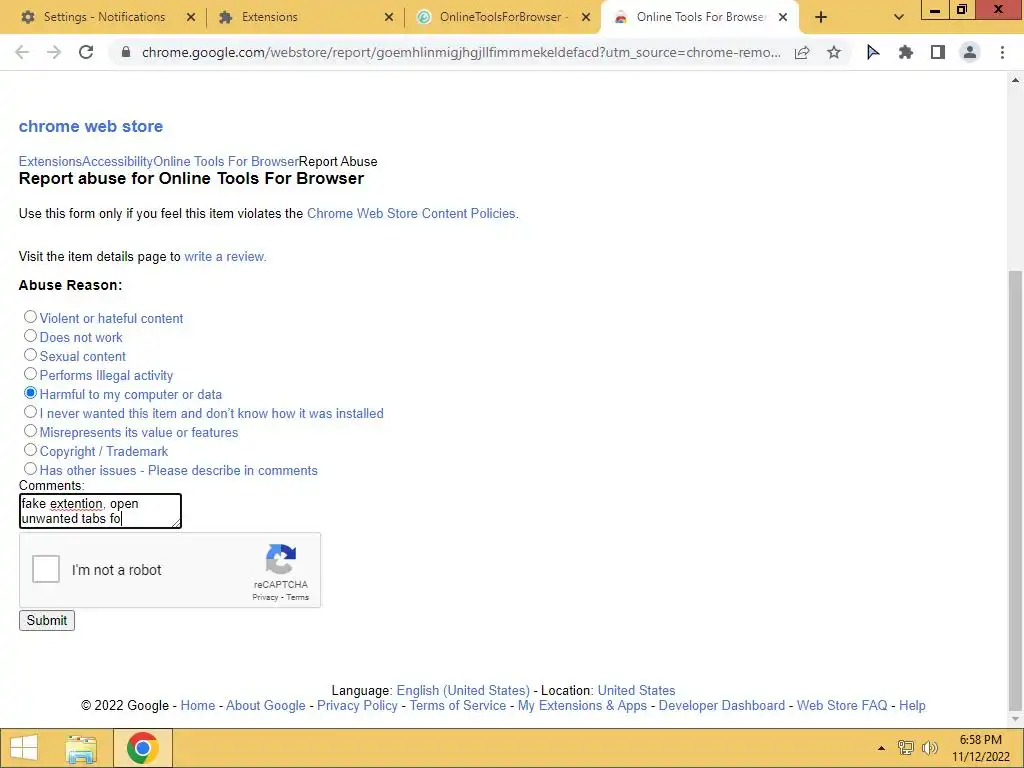Viewport: 1024px width, 768px height.
Task: Open the chrome web store heading link
Action: (91, 126)
